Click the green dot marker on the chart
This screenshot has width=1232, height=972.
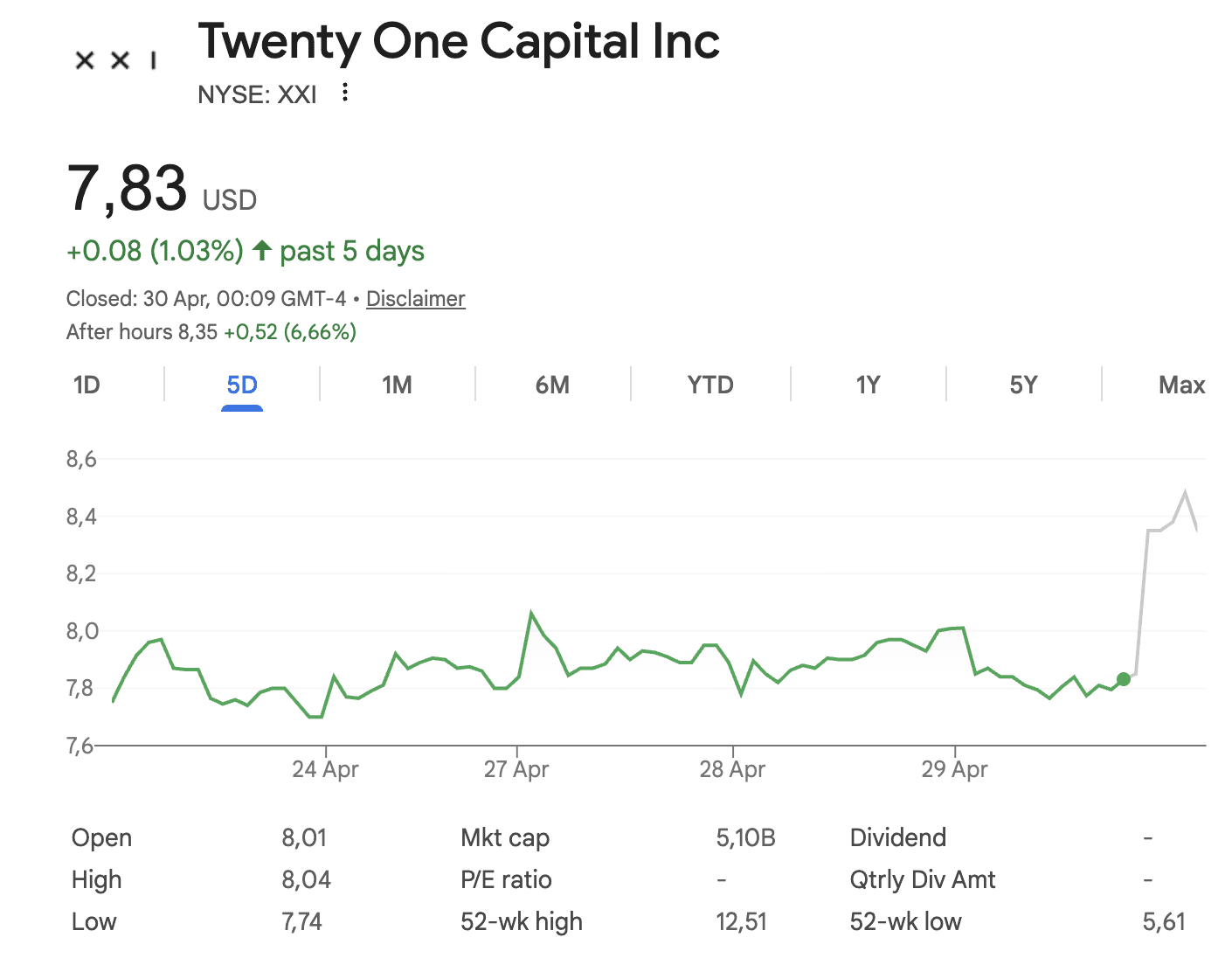click(1124, 679)
